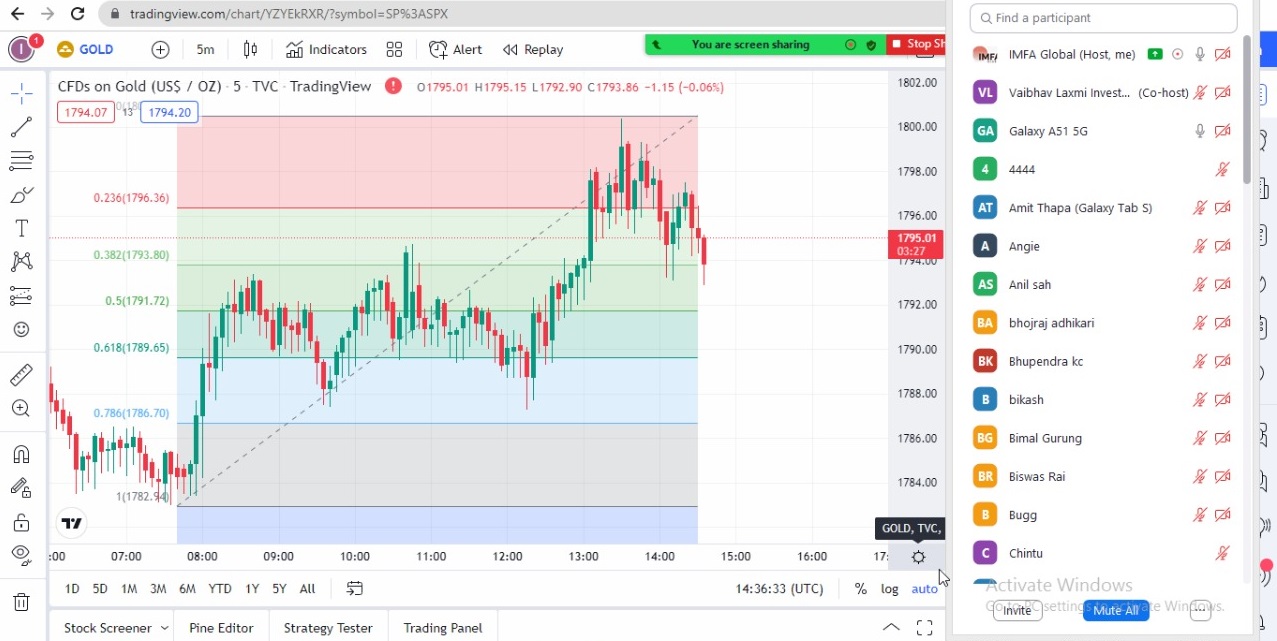Toggle log scale mode
Image resolution: width=1277 pixels, height=641 pixels.
click(x=889, y=589)
